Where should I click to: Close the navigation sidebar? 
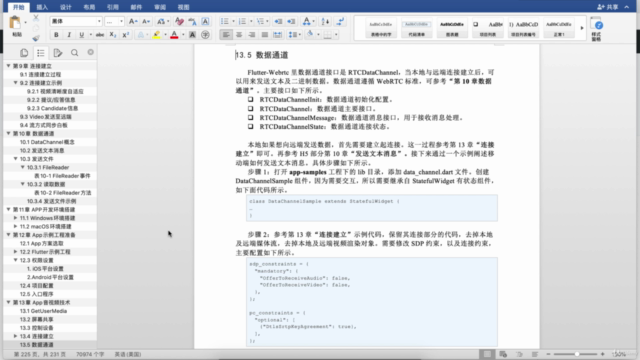coord(91,52)
